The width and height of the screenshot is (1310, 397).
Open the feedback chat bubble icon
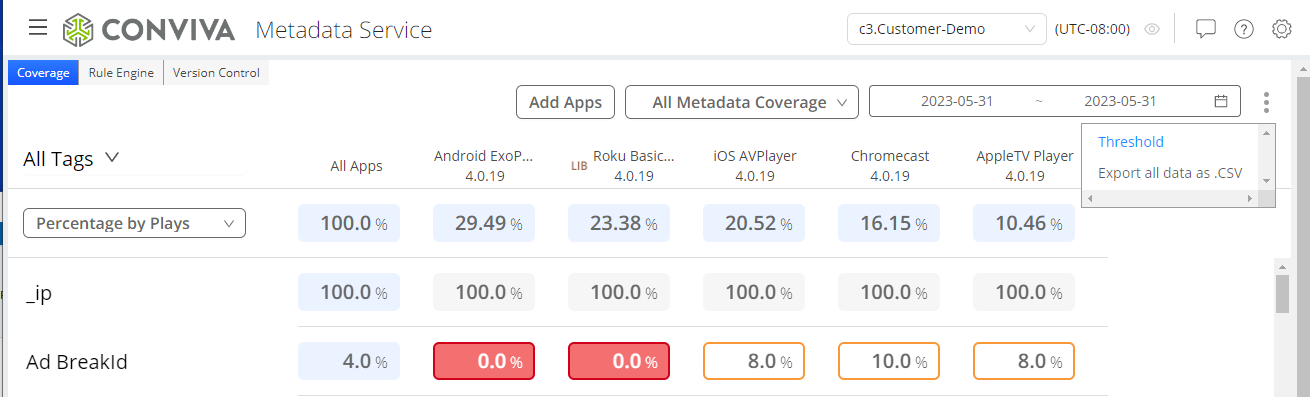[x=1206, y=29]
